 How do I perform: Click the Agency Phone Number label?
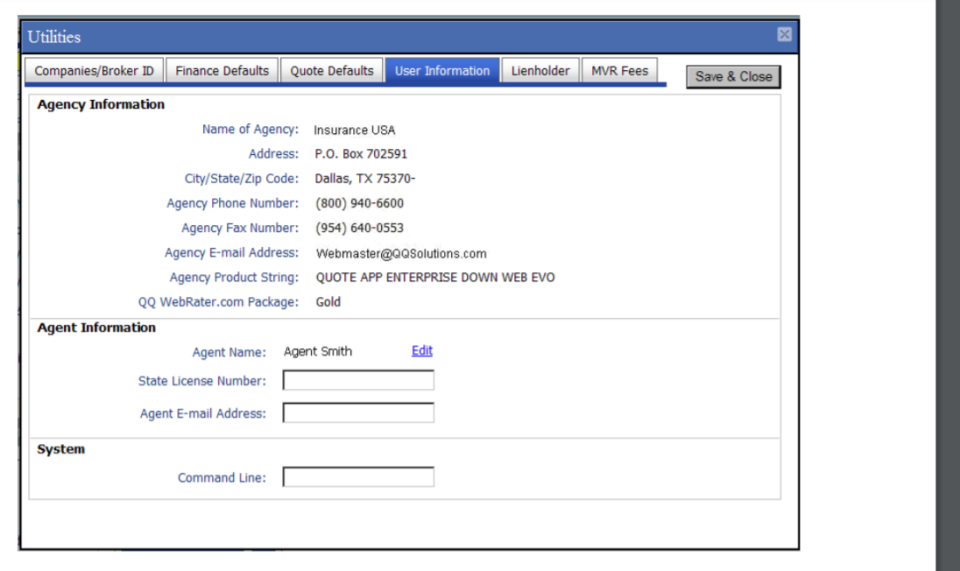coord(233,203)
